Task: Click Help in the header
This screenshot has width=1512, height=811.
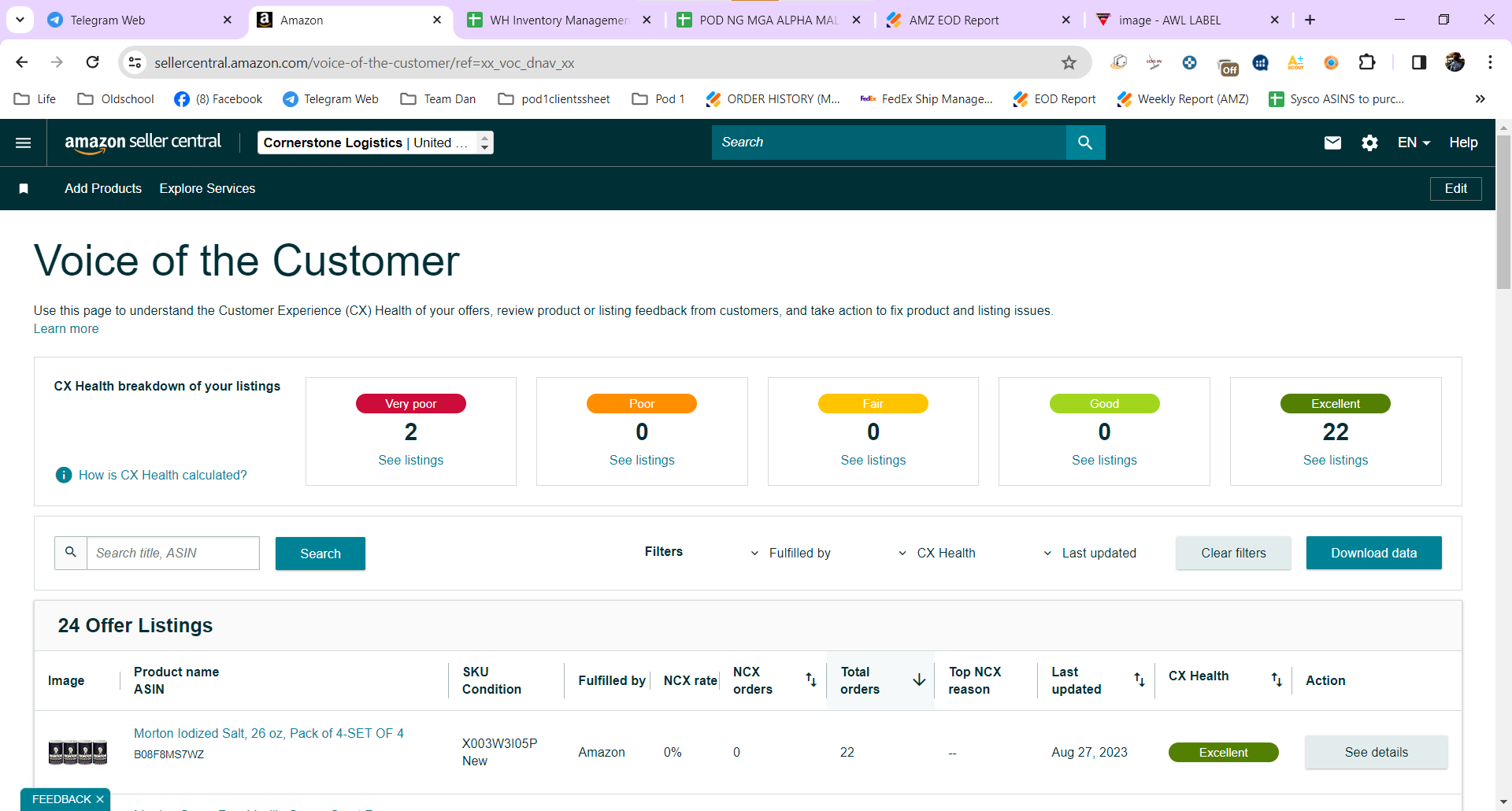Action: (x=1463, y=143)
